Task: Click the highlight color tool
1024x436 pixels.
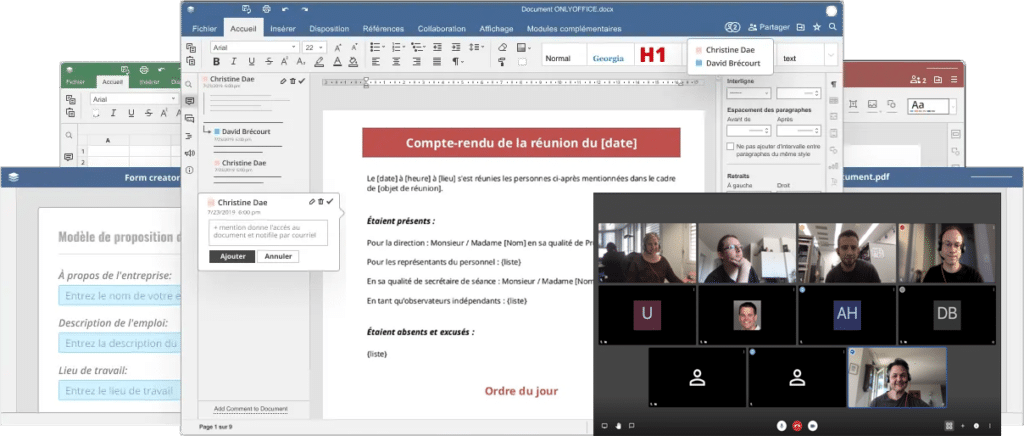Action: [x=319, y=62]
